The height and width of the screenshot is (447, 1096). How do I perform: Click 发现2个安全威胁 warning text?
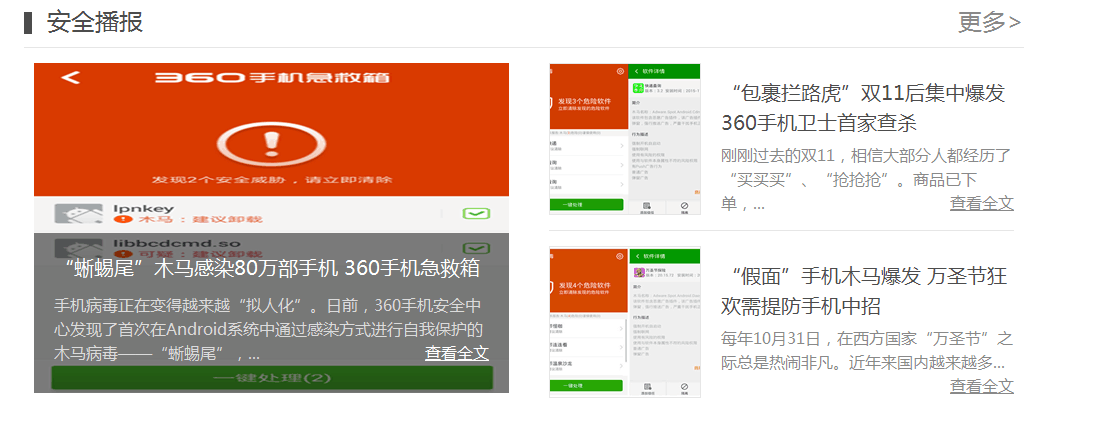(271, 180)
